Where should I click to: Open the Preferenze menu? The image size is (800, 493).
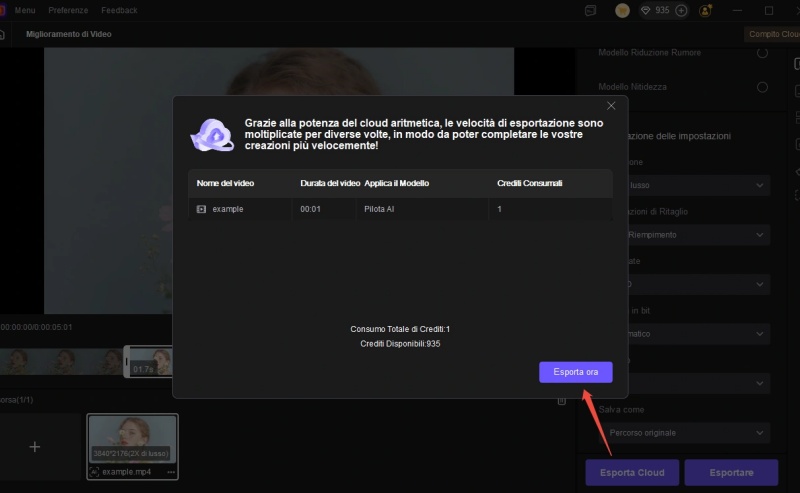68,10
